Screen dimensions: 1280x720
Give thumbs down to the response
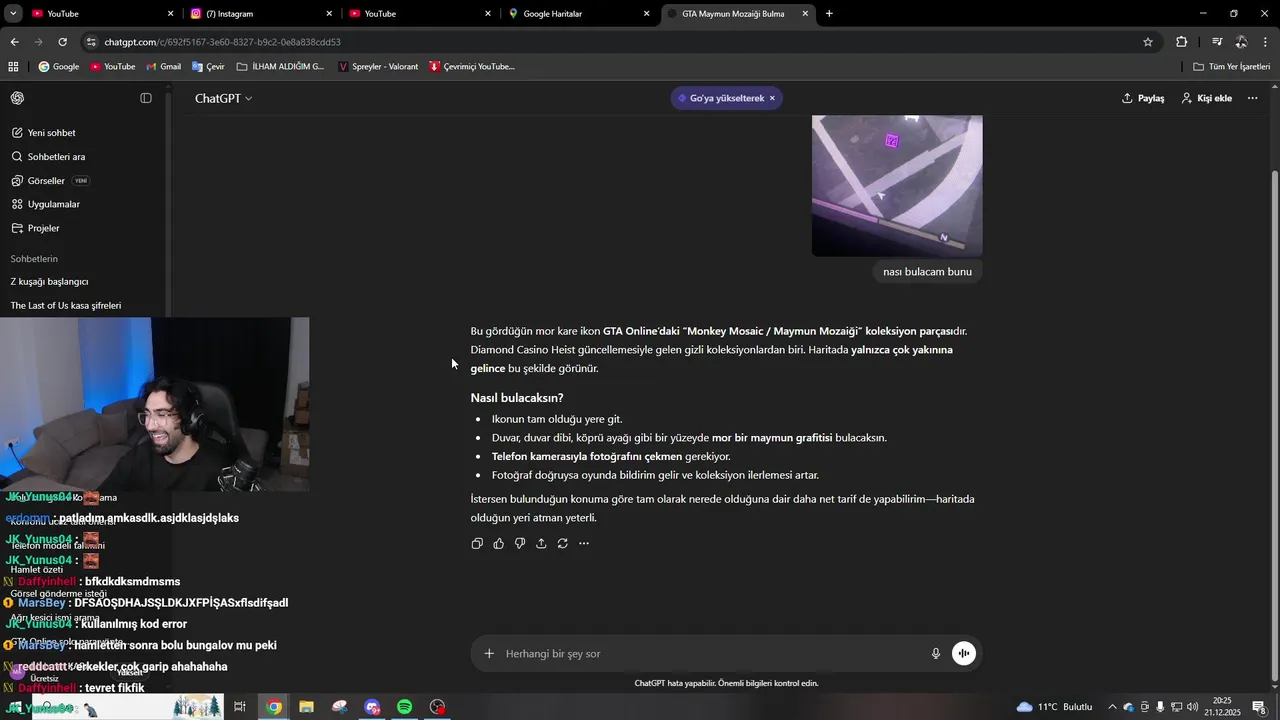point(520,543)
